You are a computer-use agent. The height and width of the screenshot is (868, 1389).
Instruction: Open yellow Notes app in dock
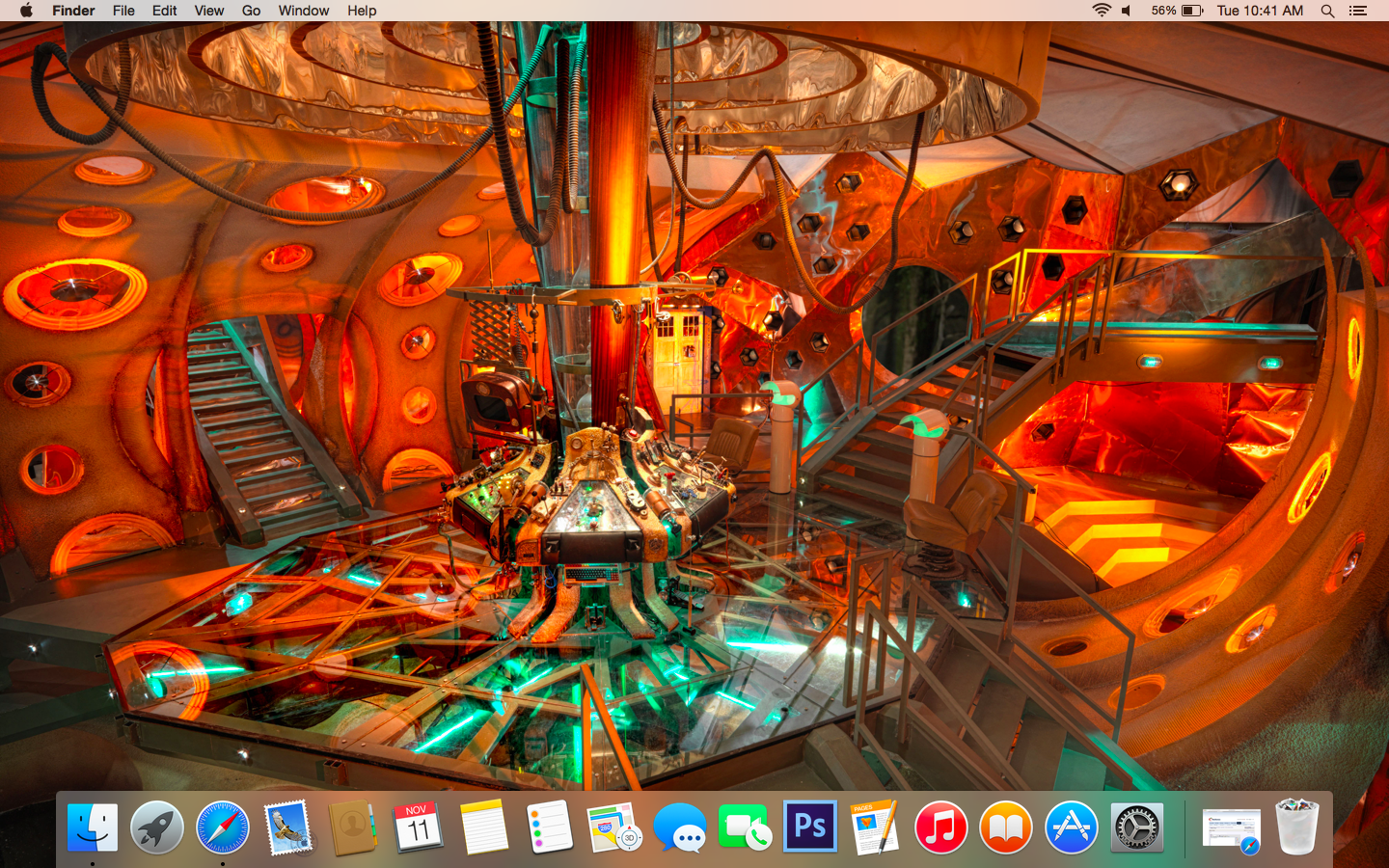coord(484,827)
